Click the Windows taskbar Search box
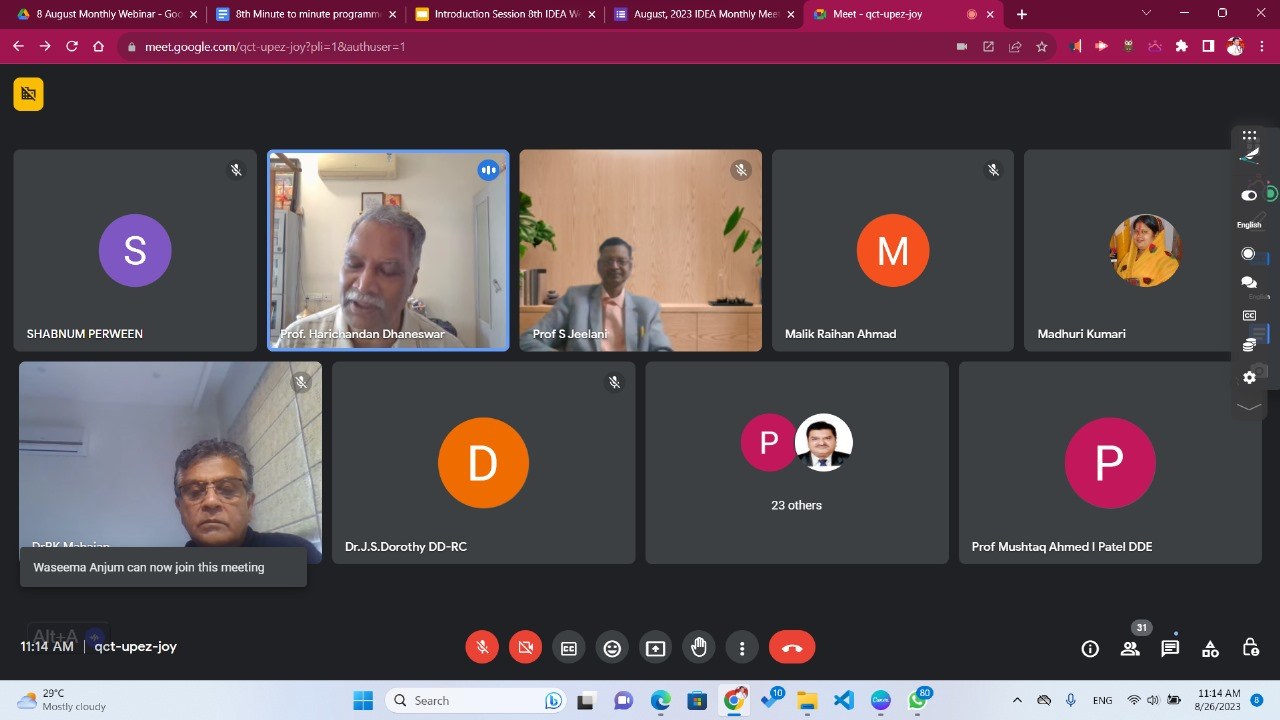 click(x=450, y=700)
